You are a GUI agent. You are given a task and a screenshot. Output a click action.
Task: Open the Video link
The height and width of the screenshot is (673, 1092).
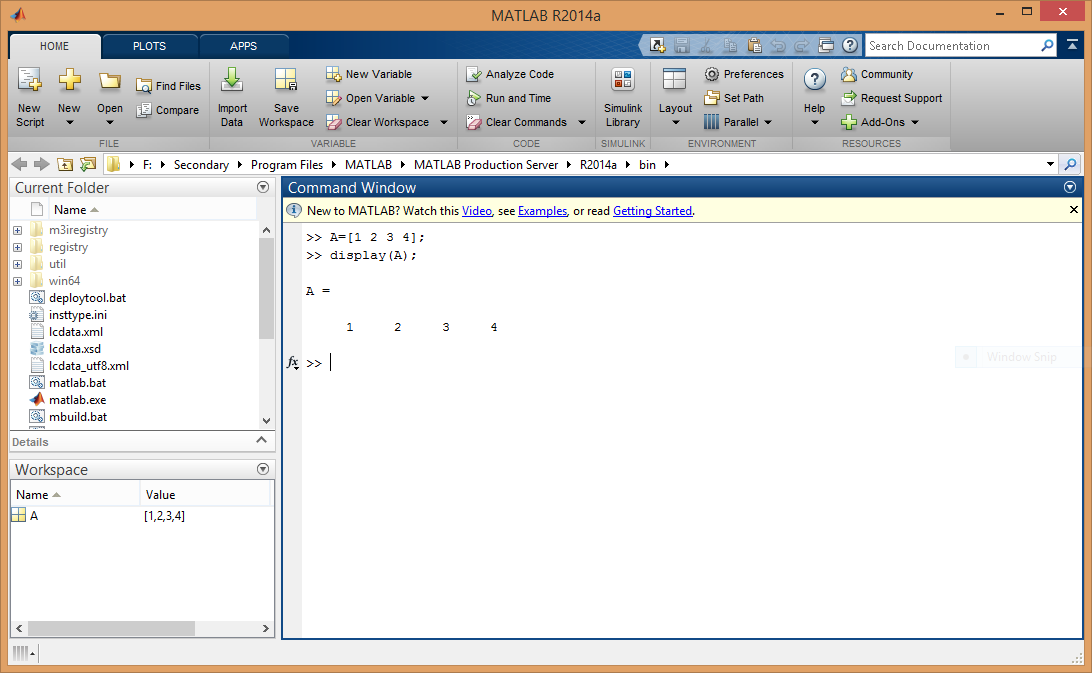[x=476, y=211]
